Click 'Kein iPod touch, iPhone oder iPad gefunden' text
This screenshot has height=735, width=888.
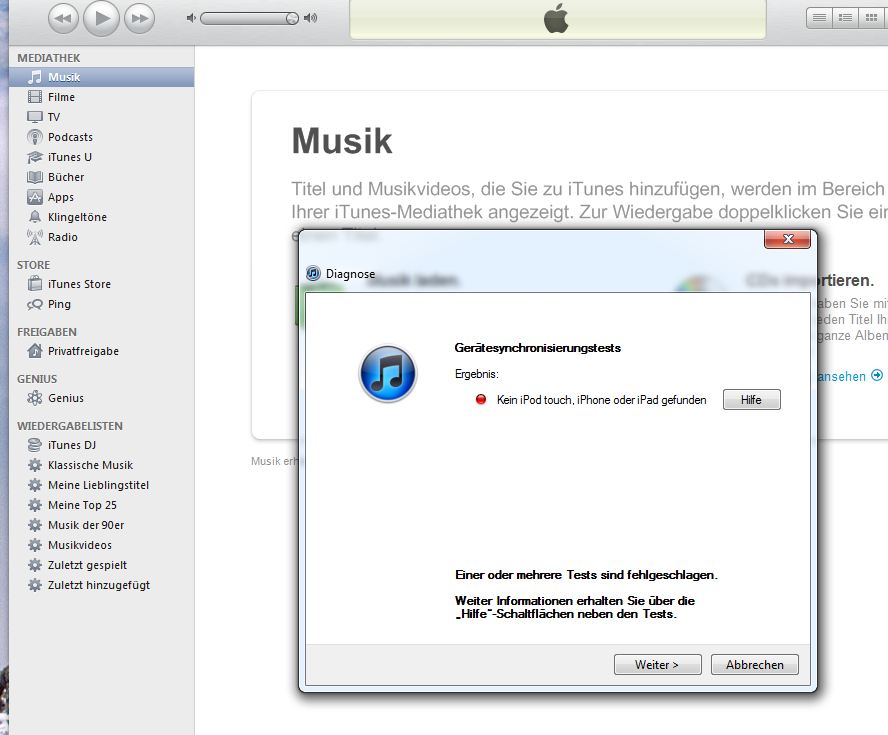pyautogui.click(x=601, y=400)
